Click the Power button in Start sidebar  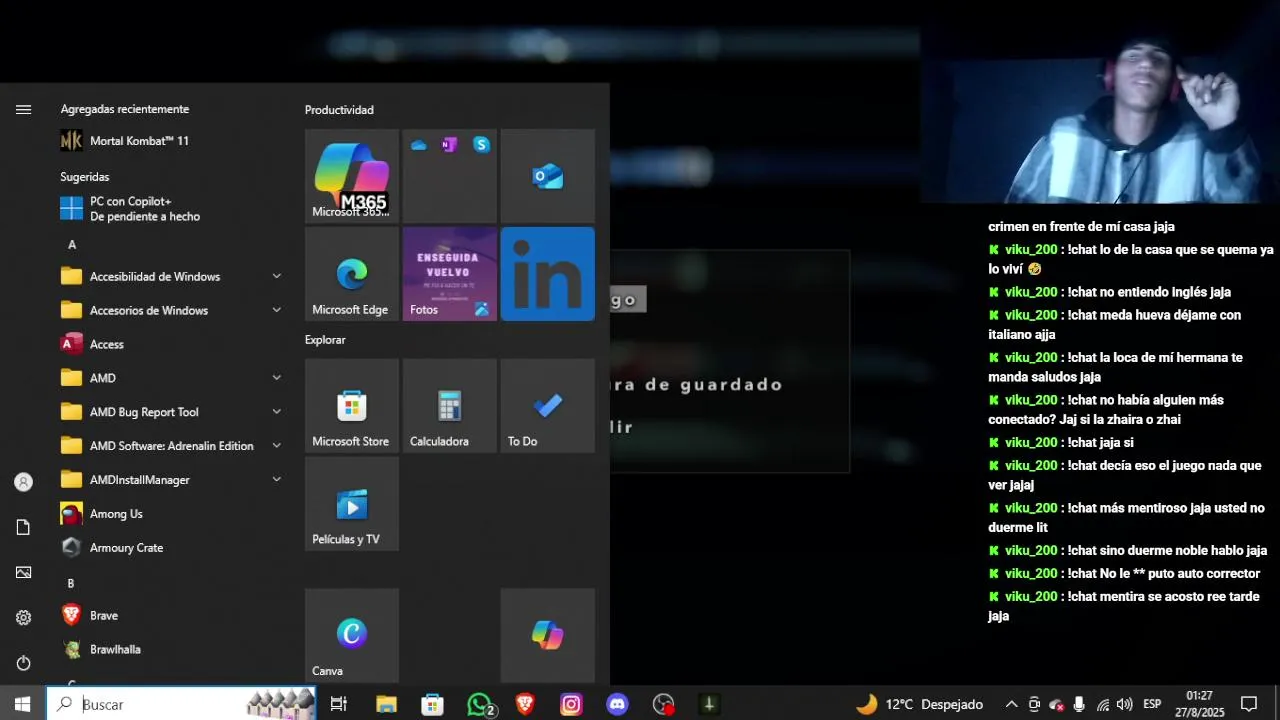tap(23, 663)
